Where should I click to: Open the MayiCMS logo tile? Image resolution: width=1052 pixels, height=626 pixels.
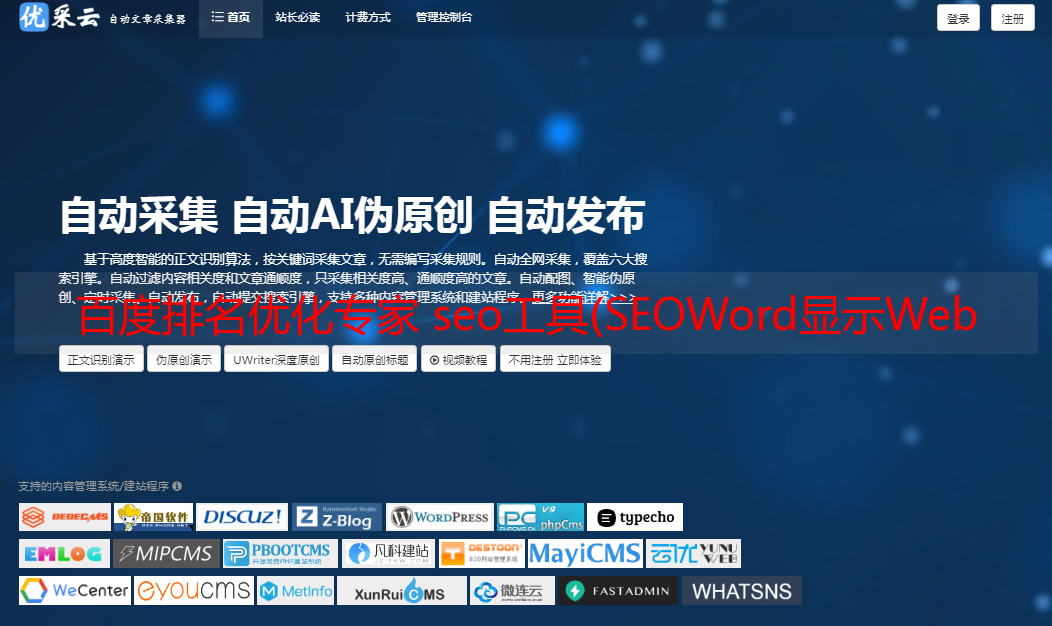[x=585, y=554]
